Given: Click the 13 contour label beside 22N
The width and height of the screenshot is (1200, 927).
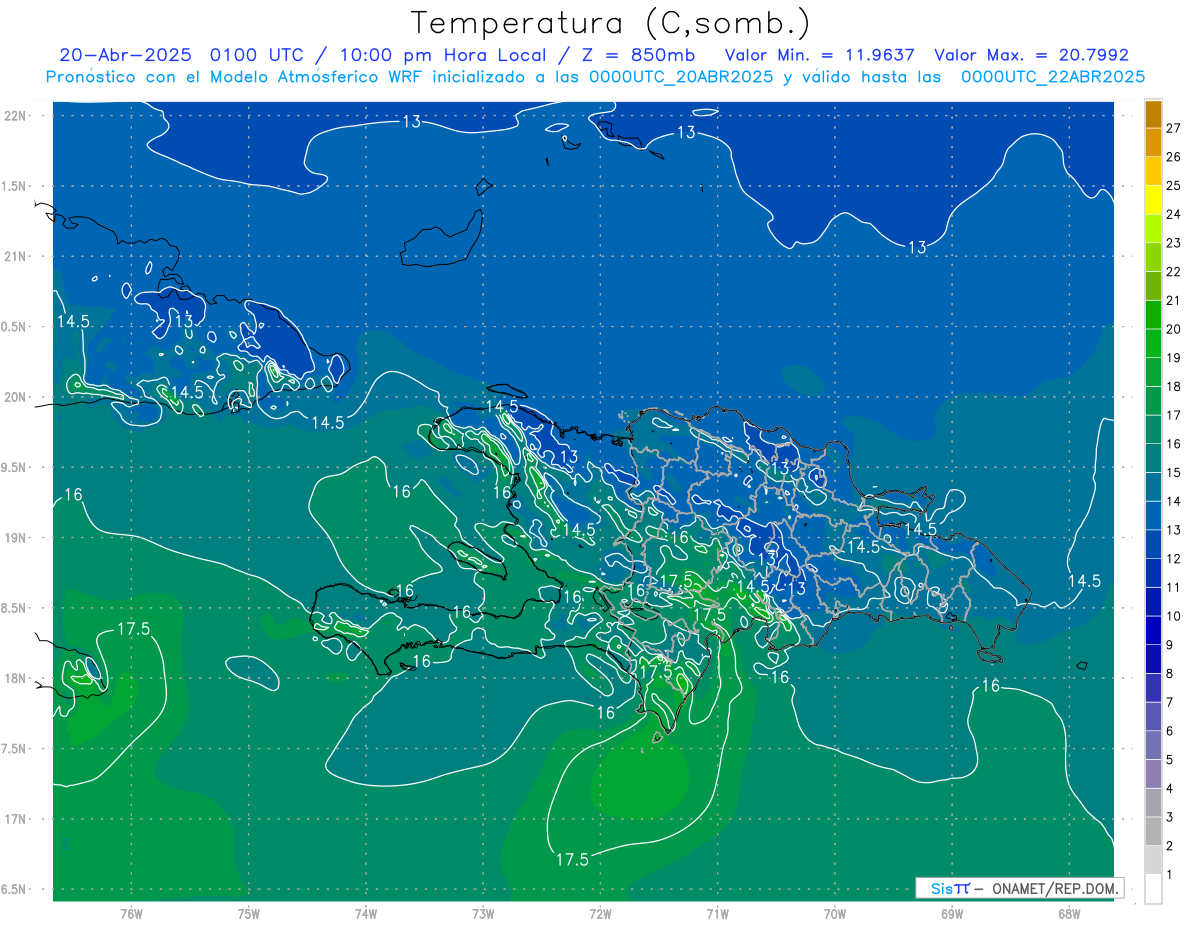Looking at the screenshot, I should 412,122.
